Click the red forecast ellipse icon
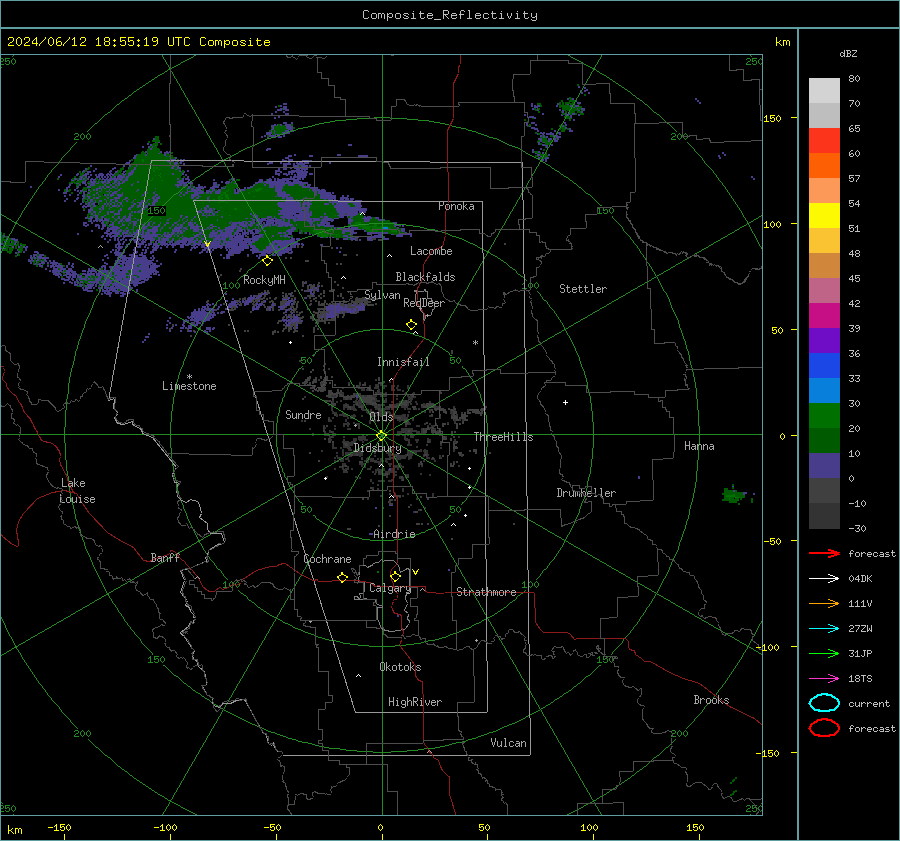900x841 pixels. tap(824, 728)
